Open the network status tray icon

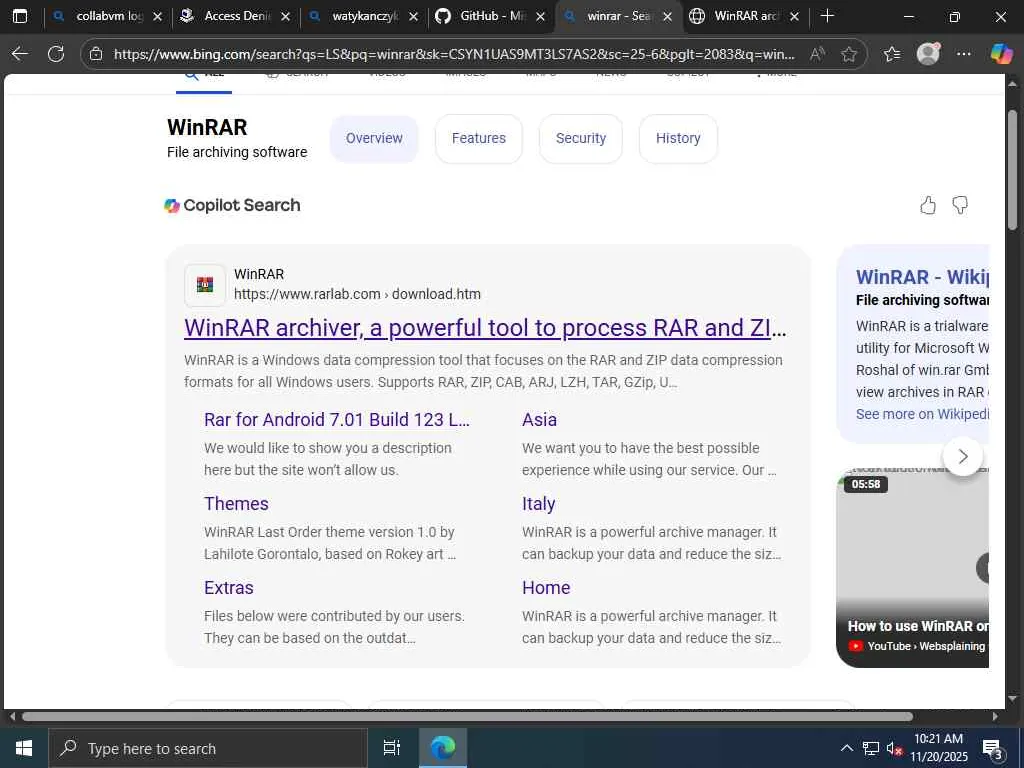(x=871, y=748)
